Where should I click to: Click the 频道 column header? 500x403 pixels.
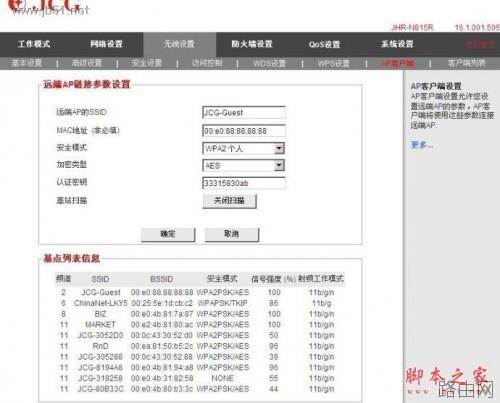coord(64,279)
